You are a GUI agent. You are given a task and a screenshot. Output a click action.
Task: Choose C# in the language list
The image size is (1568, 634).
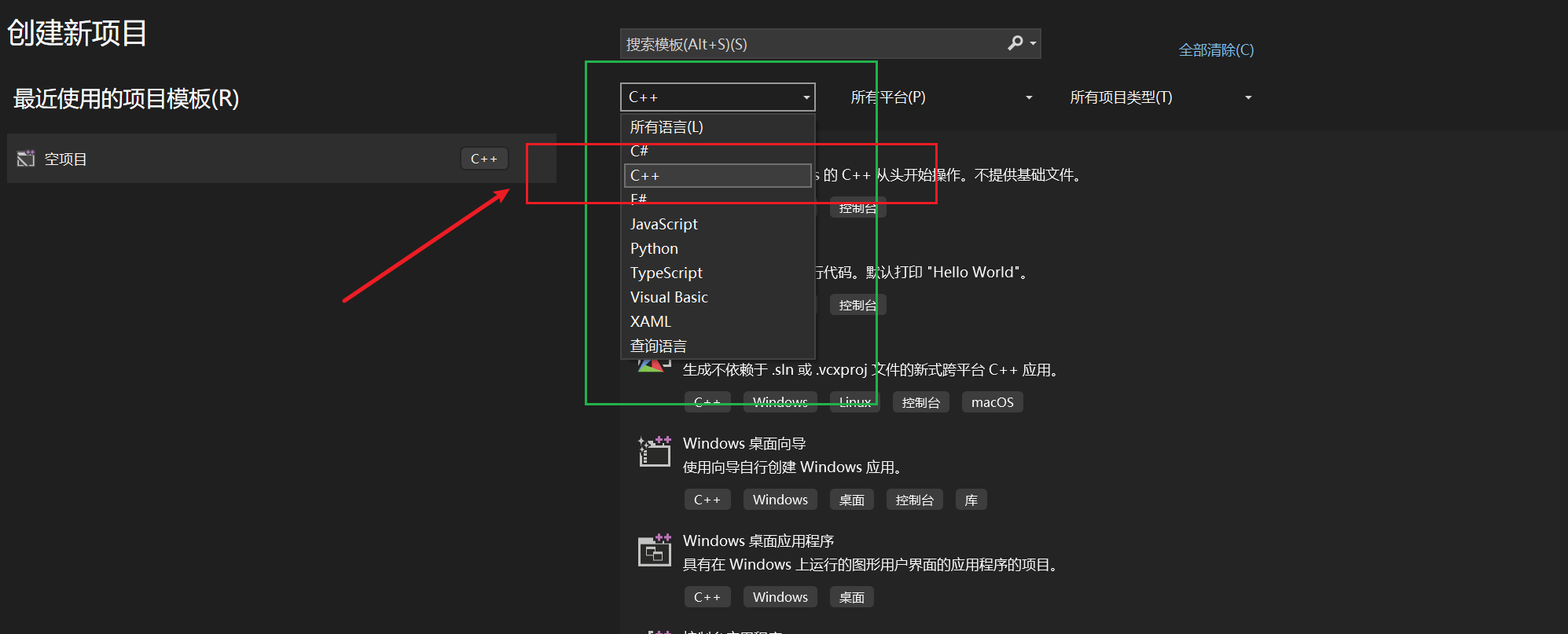point(718,151)
